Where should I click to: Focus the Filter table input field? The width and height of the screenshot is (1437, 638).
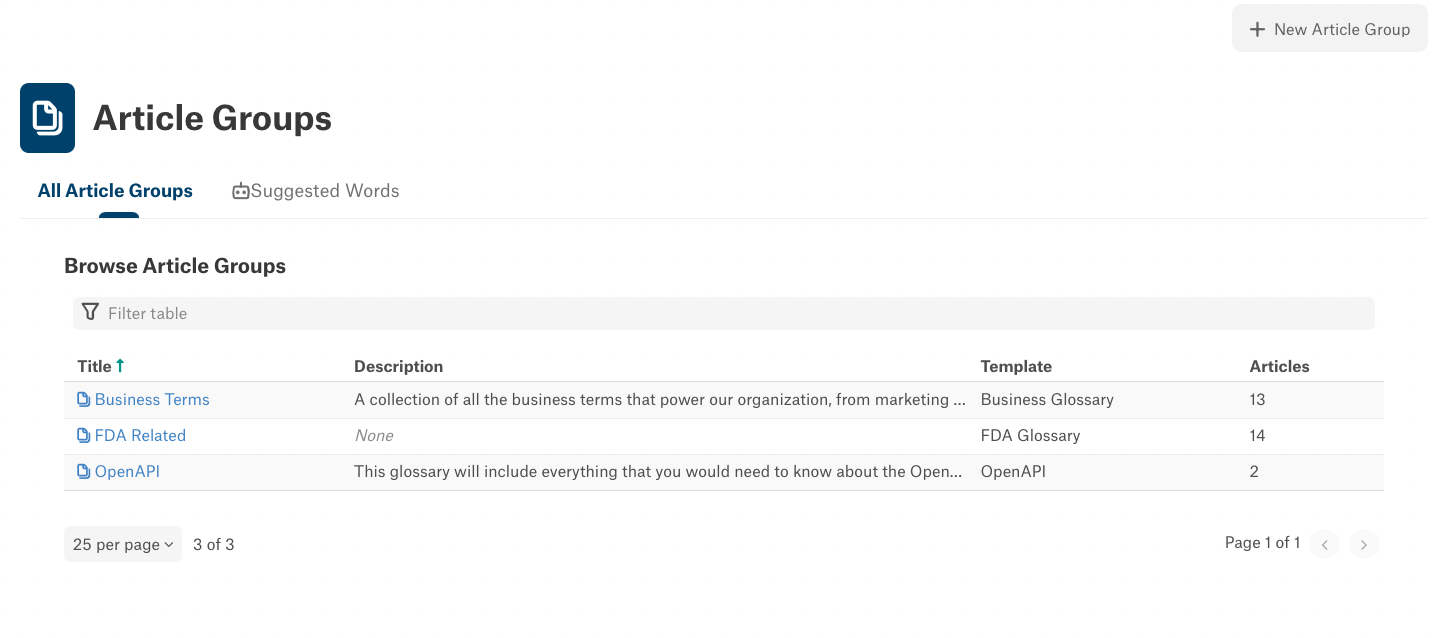point(724,313)
